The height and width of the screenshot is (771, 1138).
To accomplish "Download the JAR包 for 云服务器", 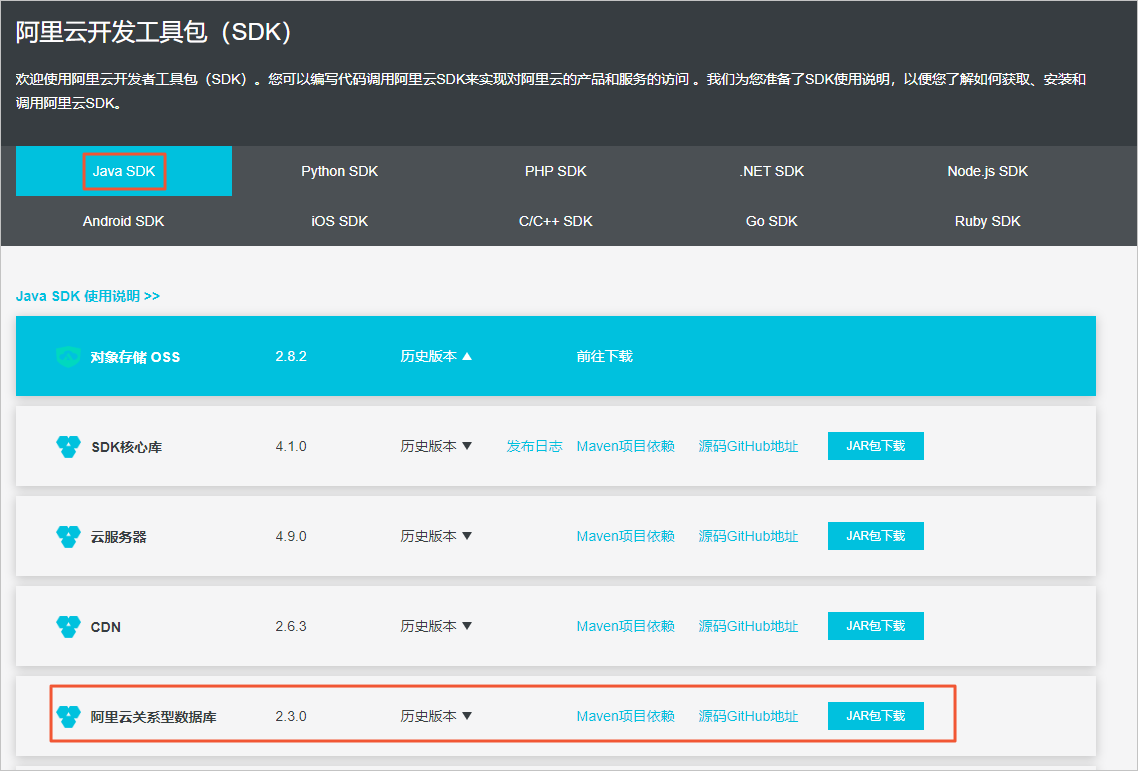I will (876, 536).
